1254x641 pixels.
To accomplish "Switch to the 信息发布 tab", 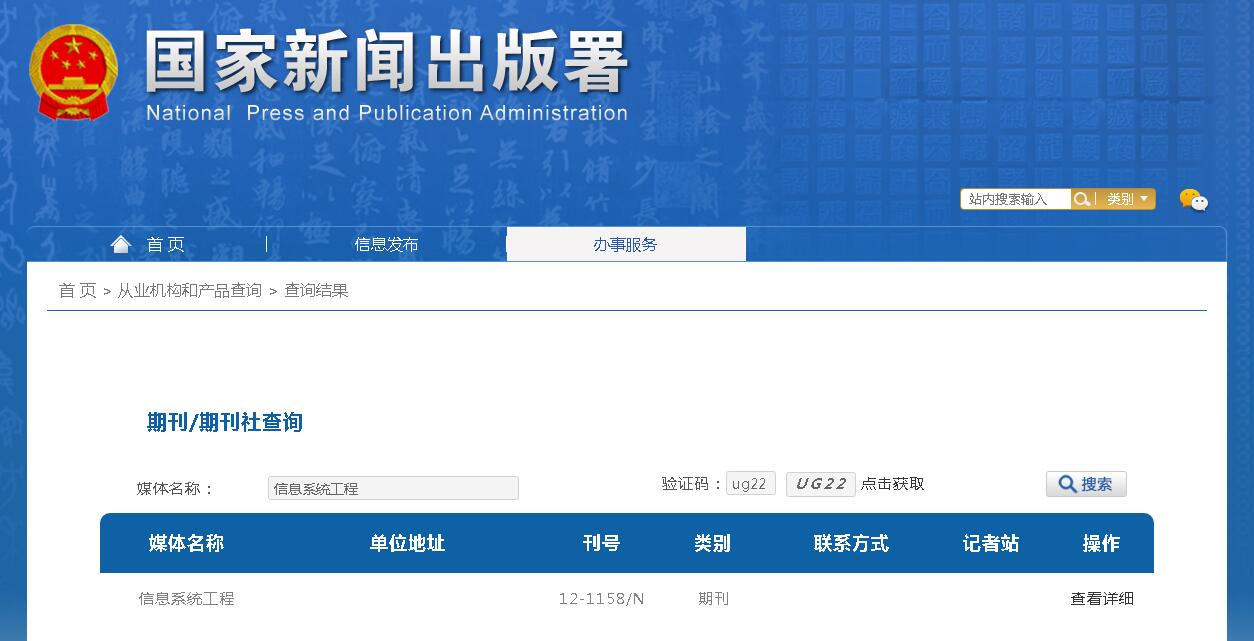I will (x=385, y=243).
